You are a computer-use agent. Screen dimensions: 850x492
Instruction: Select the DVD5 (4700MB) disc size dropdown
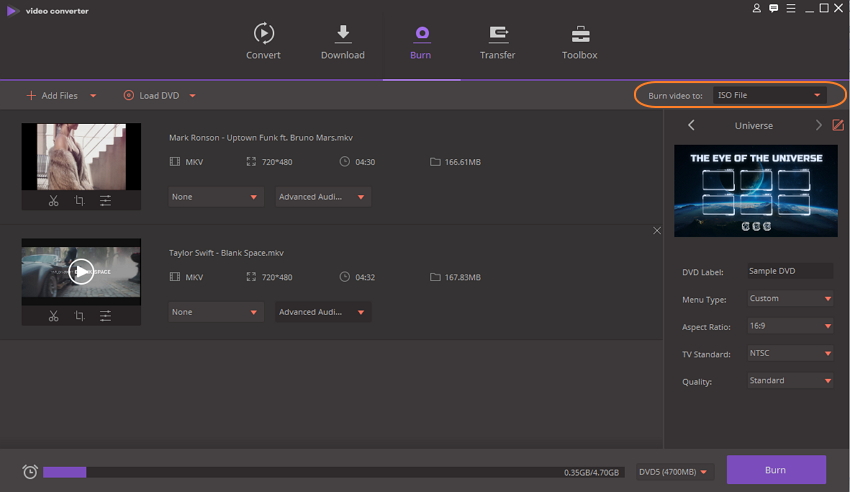(x=675, y=472)
